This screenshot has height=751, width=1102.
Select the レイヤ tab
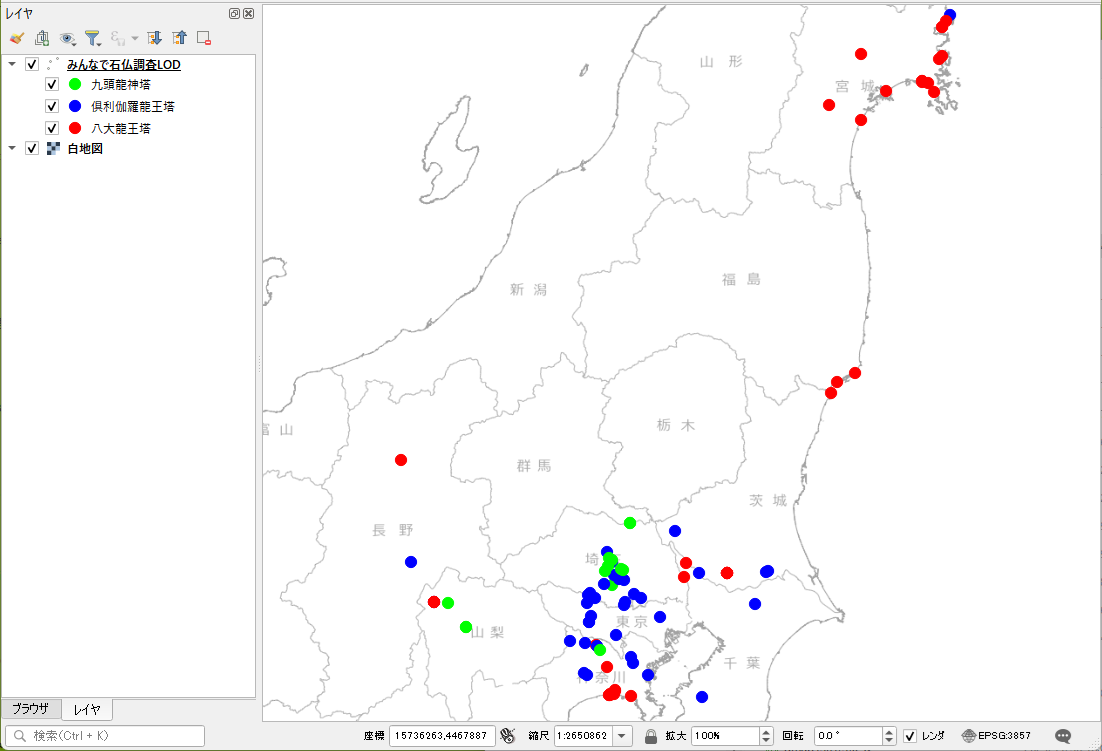click(x=87, y=709)
